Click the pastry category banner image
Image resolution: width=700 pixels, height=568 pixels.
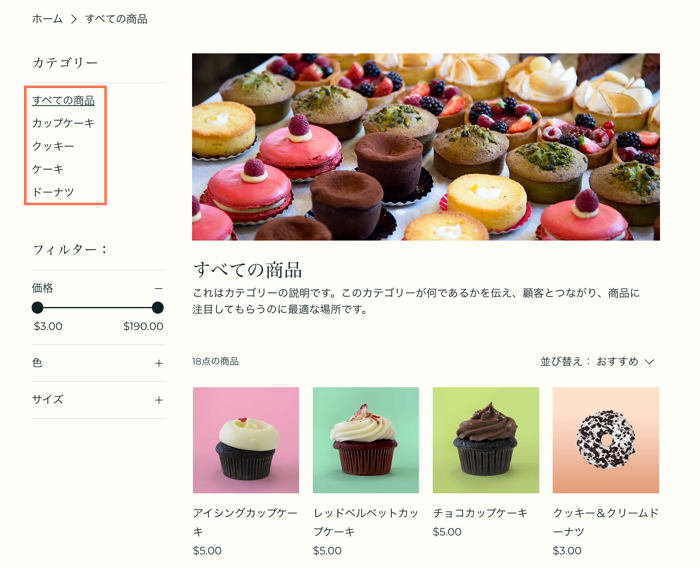(x=425, y=146)
